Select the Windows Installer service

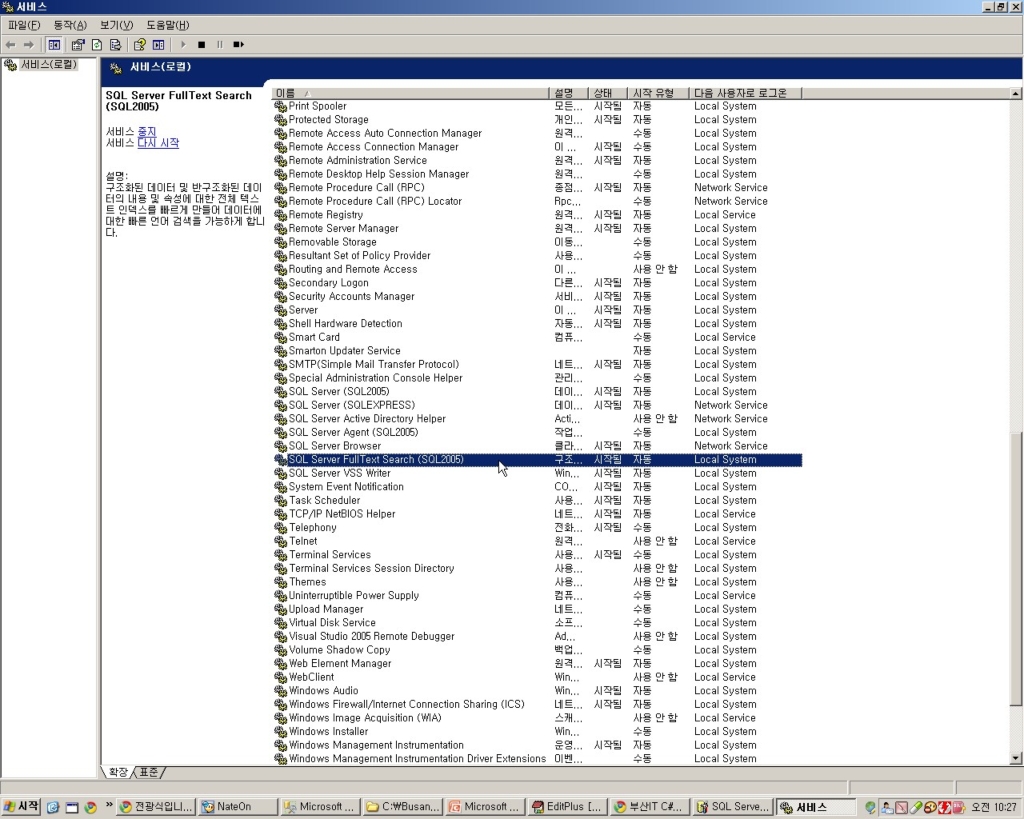click(x=537, y=731)
